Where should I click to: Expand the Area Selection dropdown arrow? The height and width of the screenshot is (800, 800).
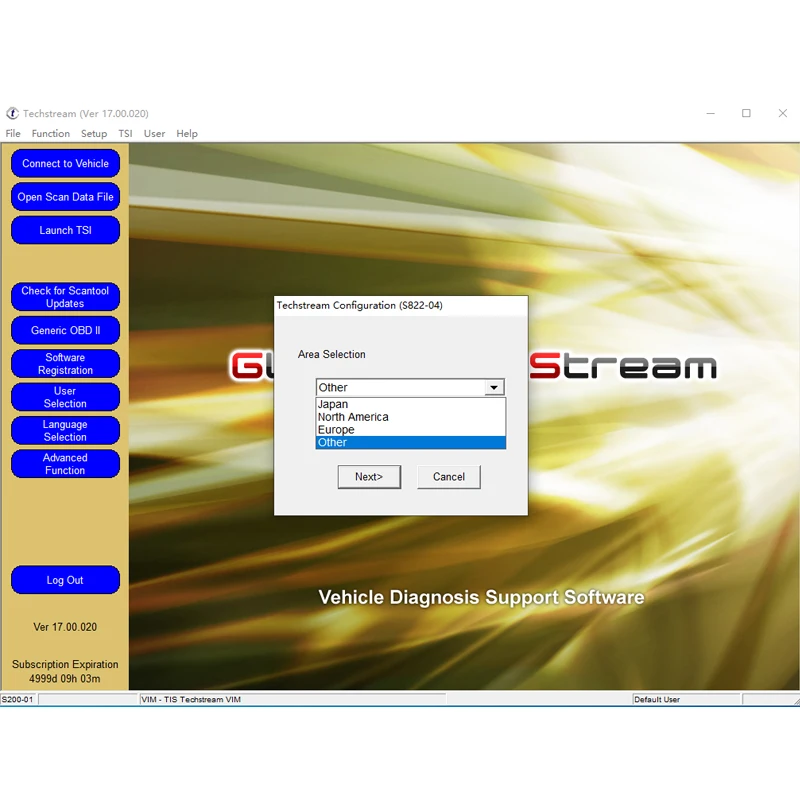[x=494, y=388]
